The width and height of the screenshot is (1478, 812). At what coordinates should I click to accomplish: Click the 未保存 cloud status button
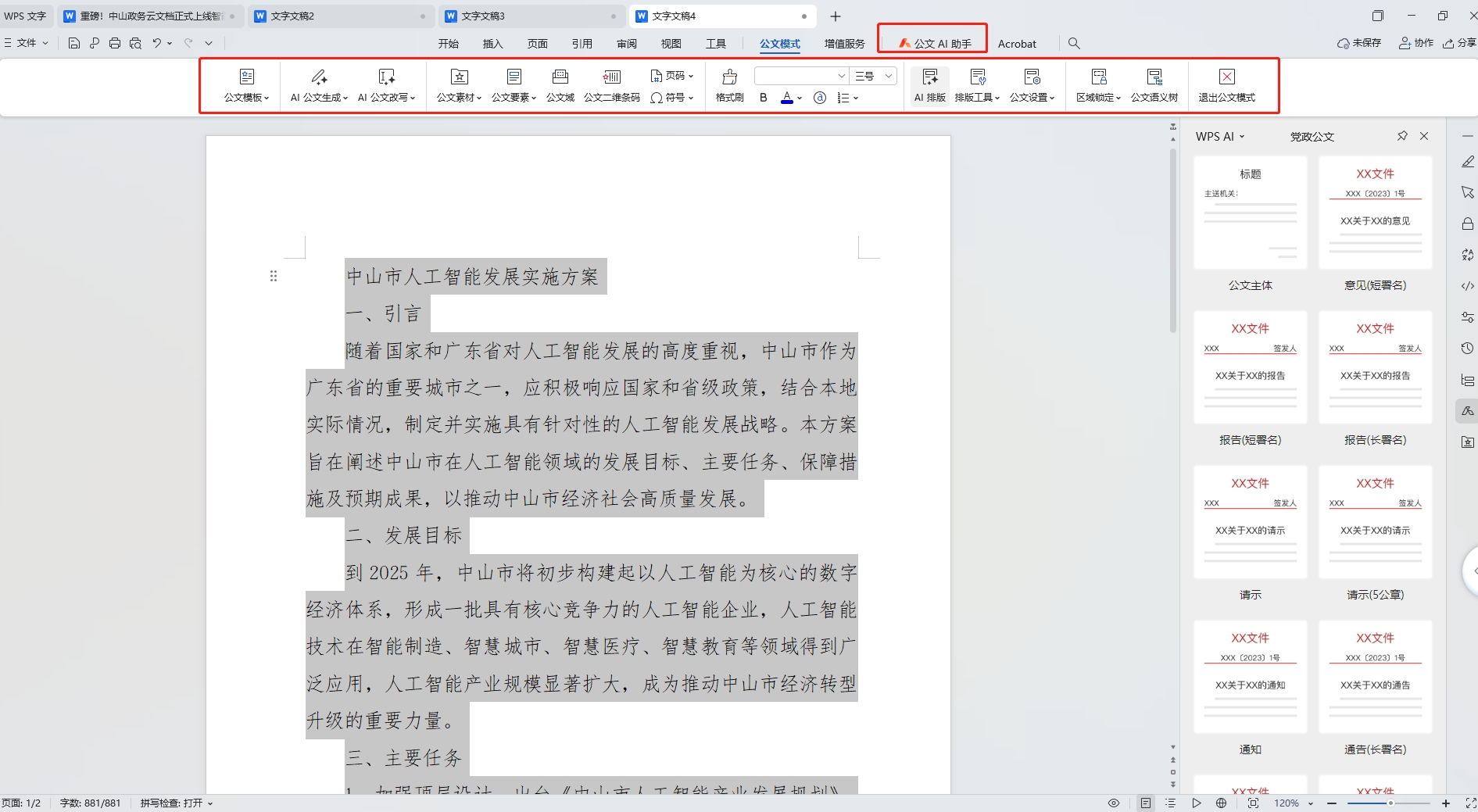pyautogui.click(x=1359, y=43)
